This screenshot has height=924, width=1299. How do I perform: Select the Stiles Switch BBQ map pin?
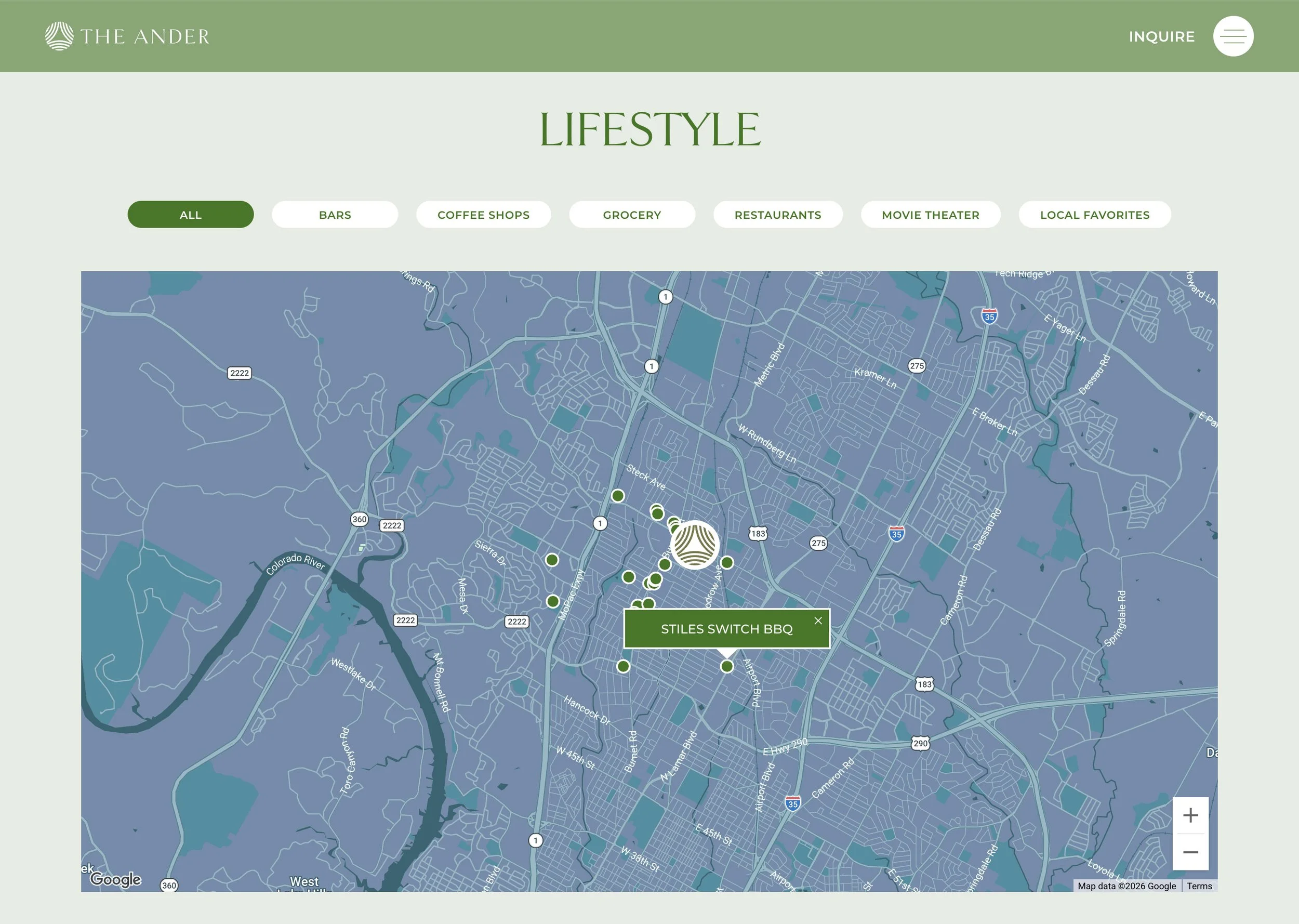[x=727, y=666]
